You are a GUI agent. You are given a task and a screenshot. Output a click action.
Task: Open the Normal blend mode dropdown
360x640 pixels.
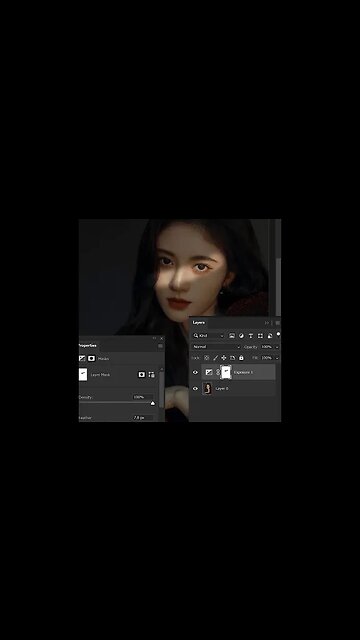(216, 347)
